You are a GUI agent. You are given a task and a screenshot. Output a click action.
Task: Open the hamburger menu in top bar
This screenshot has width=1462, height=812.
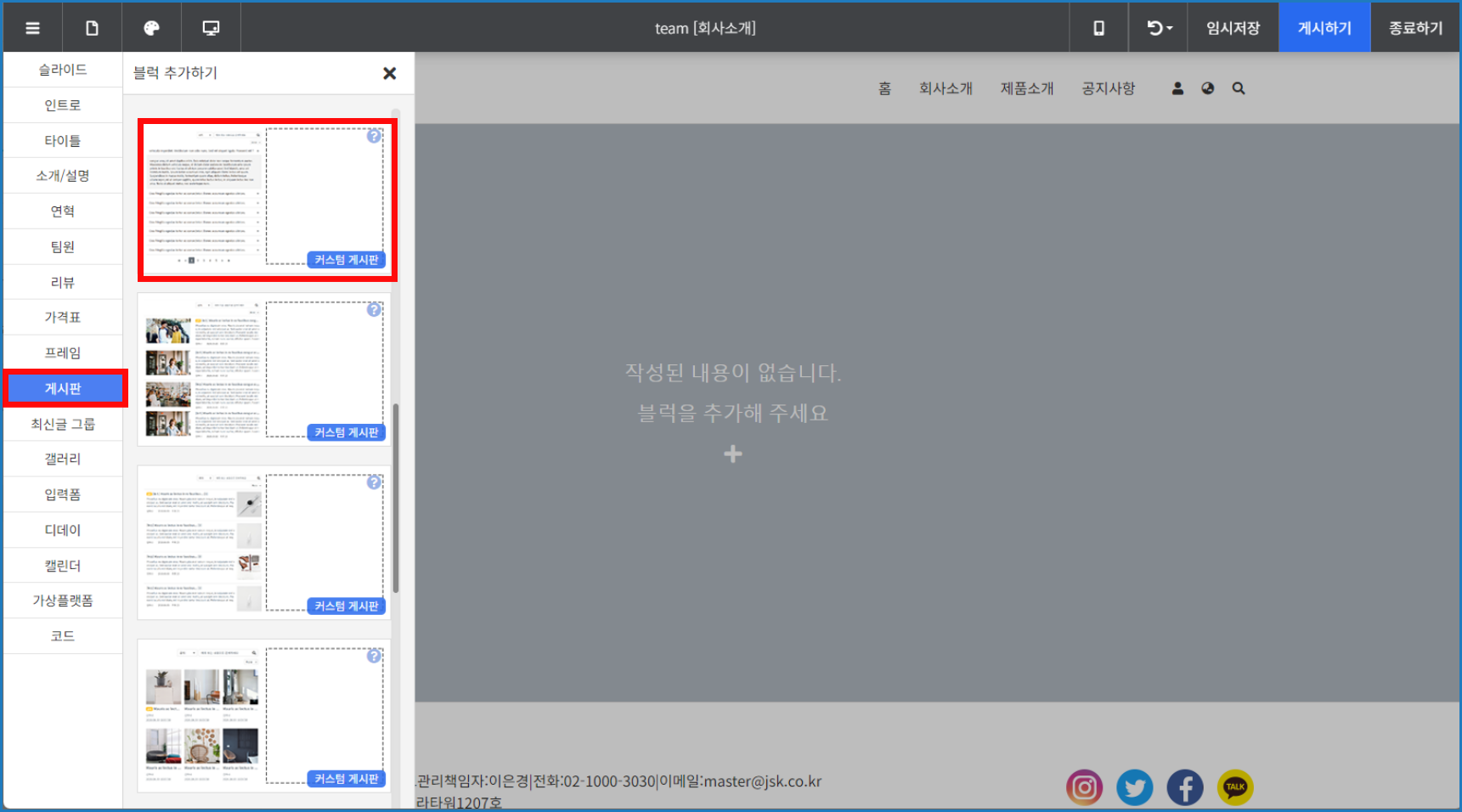coord(32,28)
